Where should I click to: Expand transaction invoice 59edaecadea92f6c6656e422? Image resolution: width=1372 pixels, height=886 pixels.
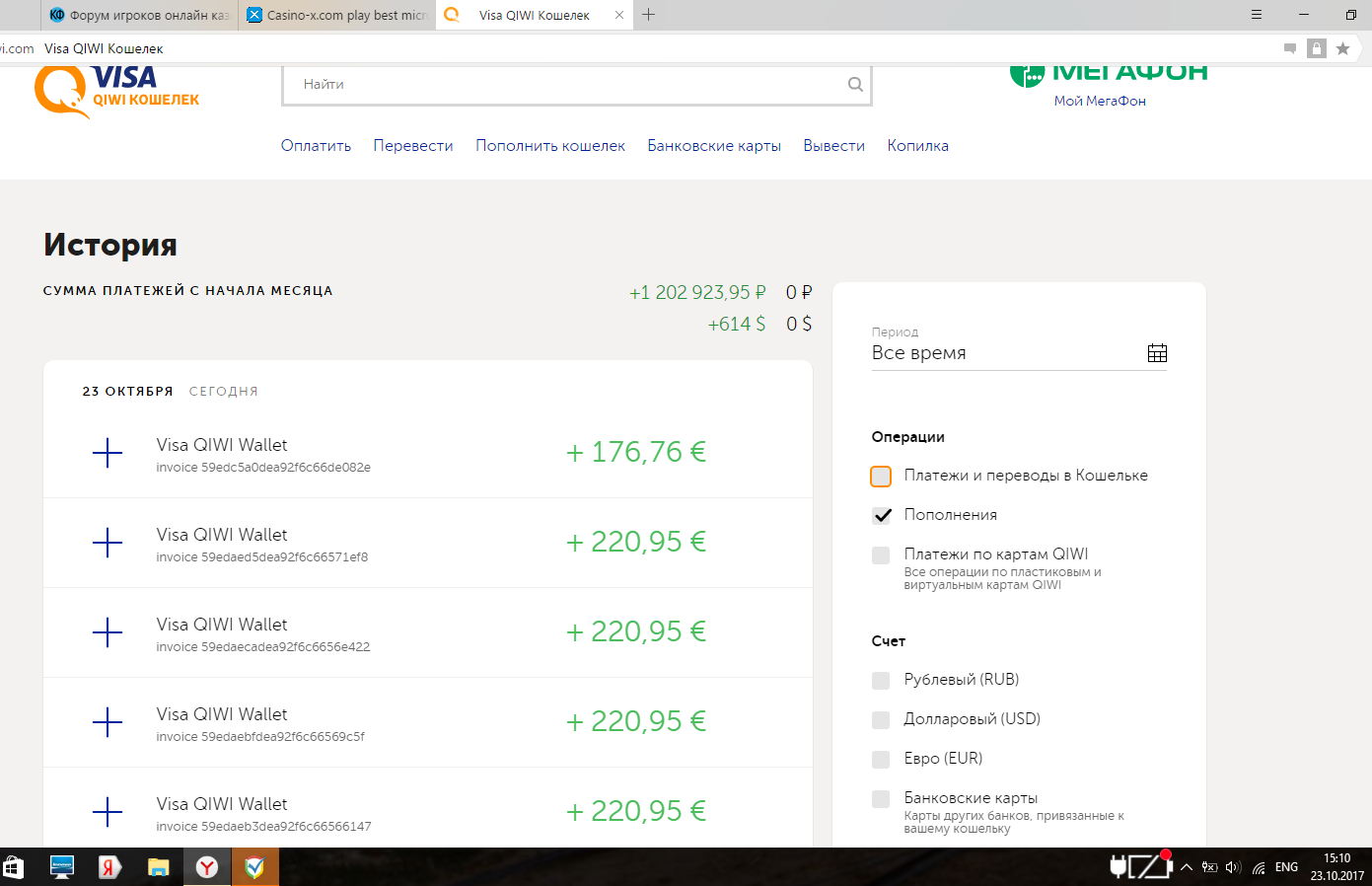(x=108, y=632)
